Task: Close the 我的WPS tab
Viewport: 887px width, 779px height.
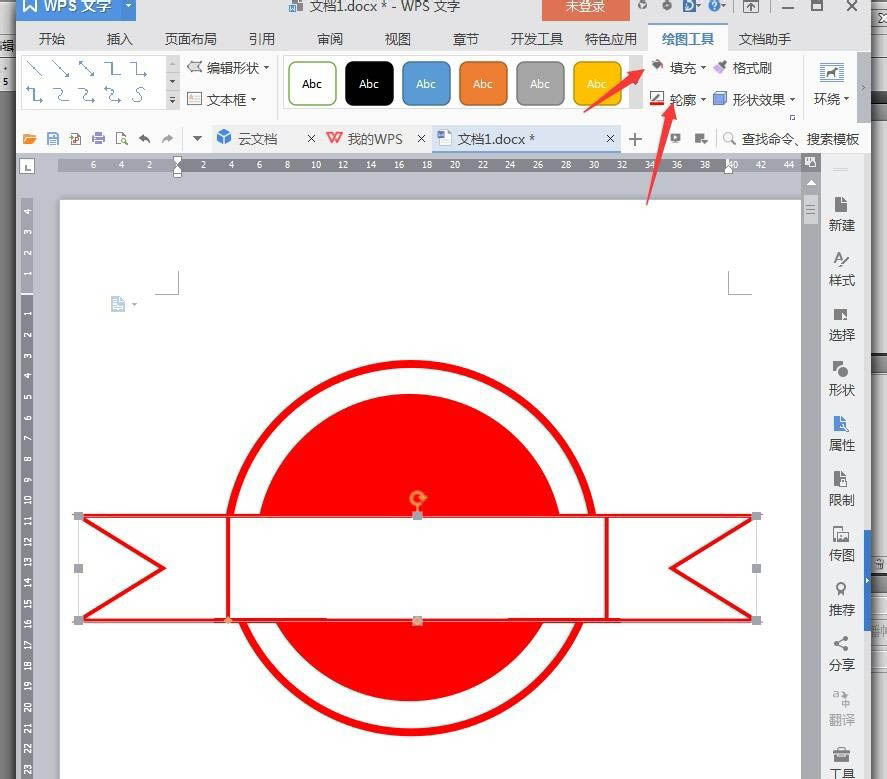Action: point(421,139)
